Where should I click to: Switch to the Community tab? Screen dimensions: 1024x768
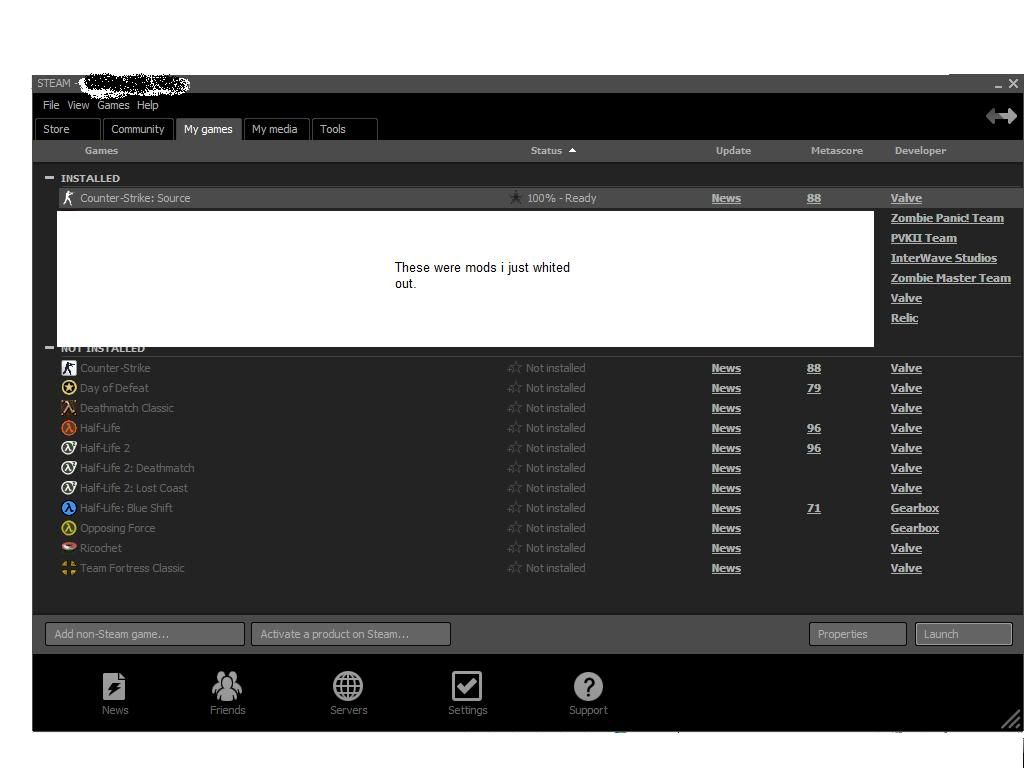click(138, 129)
